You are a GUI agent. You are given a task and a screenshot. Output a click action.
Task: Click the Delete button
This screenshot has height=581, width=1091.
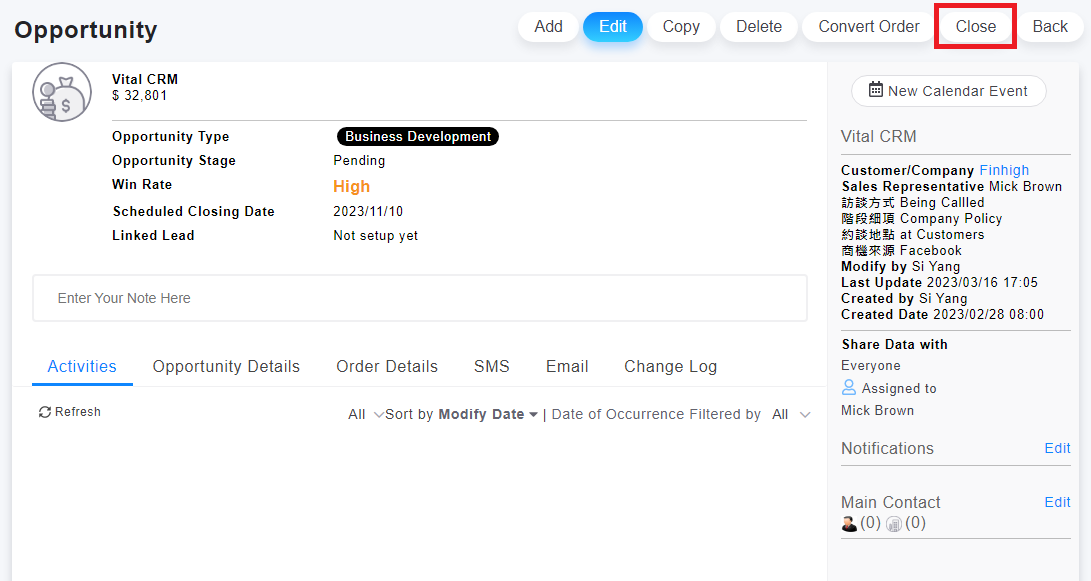(x=759, y=27)
